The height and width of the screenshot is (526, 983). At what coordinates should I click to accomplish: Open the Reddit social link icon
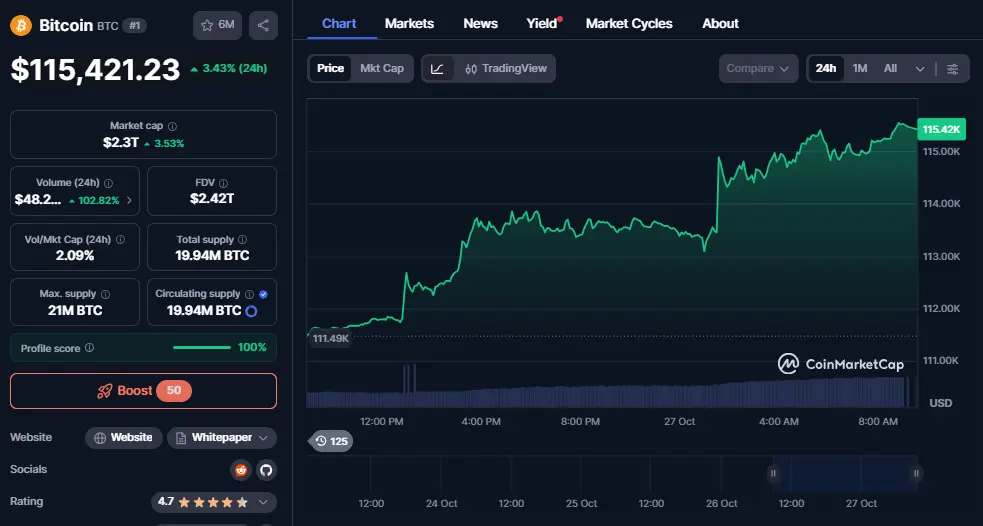click(x=240, y=469)
